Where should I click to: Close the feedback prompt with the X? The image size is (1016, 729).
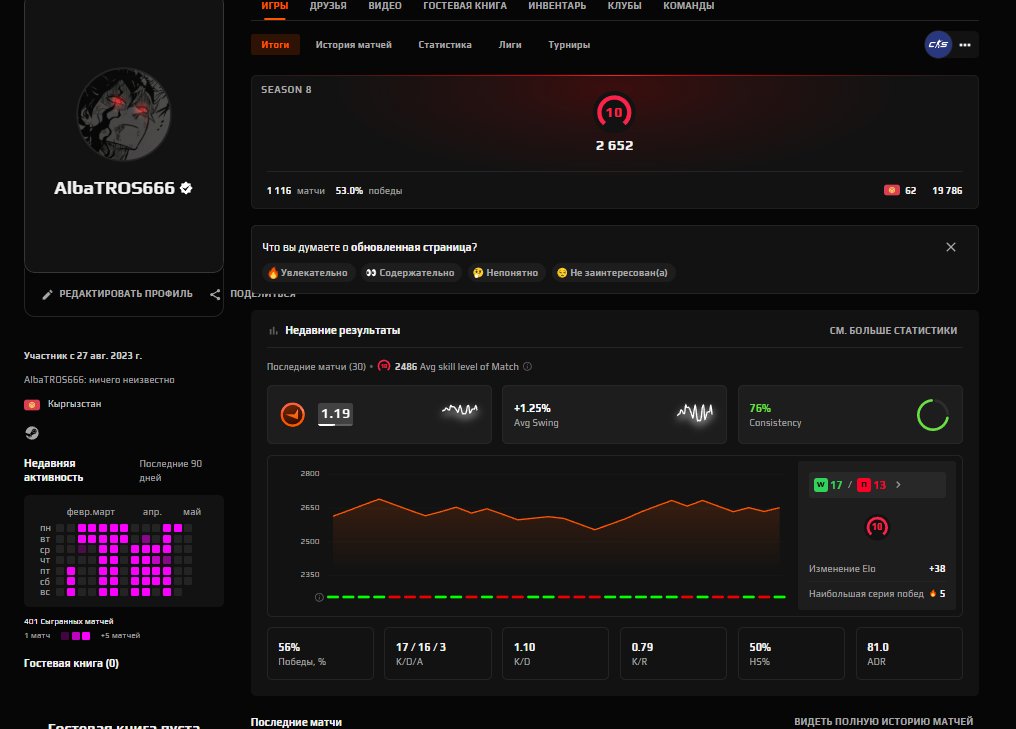click(x=951, y=247)
